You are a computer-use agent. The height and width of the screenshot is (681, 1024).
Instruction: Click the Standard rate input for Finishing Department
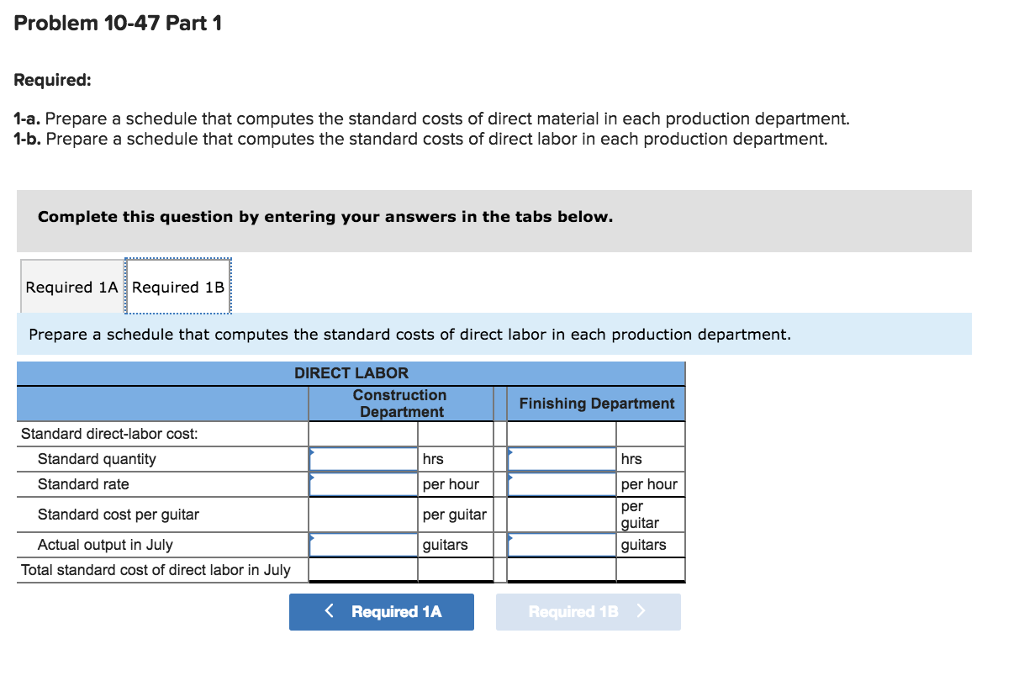(560, 483)
